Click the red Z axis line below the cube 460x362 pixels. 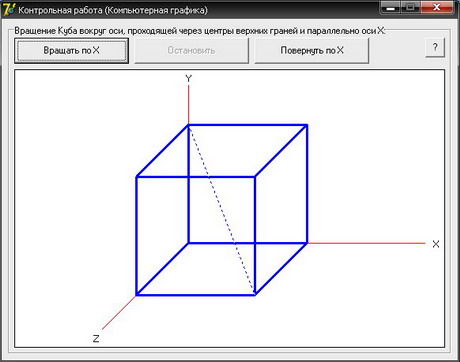click(x=119, y=312)
